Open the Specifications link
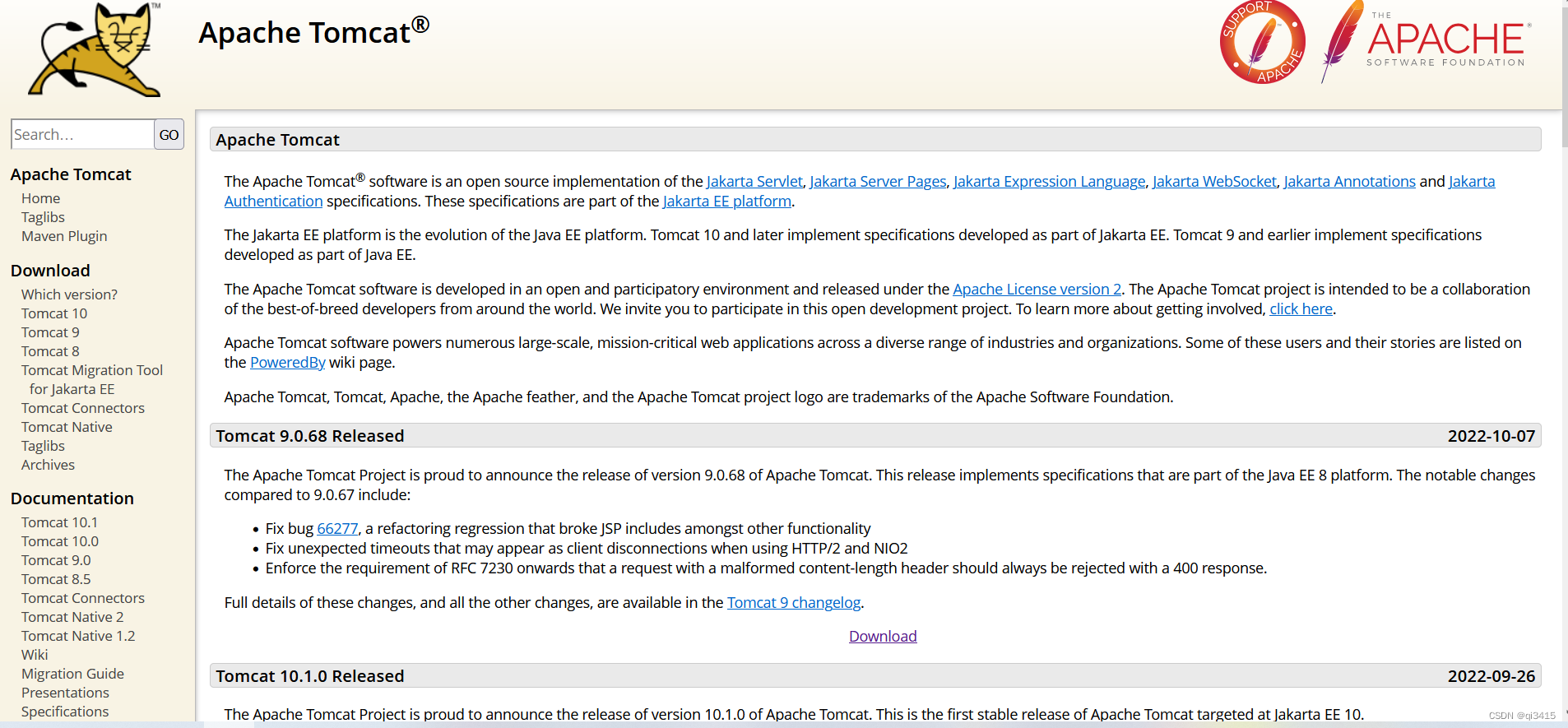 (65, 712)
